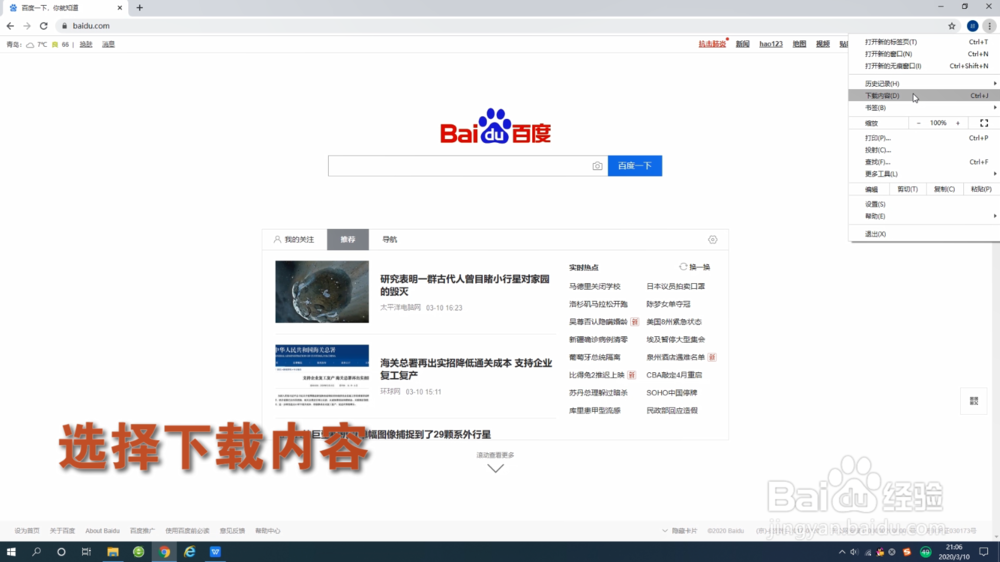Open the asteroid news thumbnail
Screen dimensions: 1000x562
[322, 292]
